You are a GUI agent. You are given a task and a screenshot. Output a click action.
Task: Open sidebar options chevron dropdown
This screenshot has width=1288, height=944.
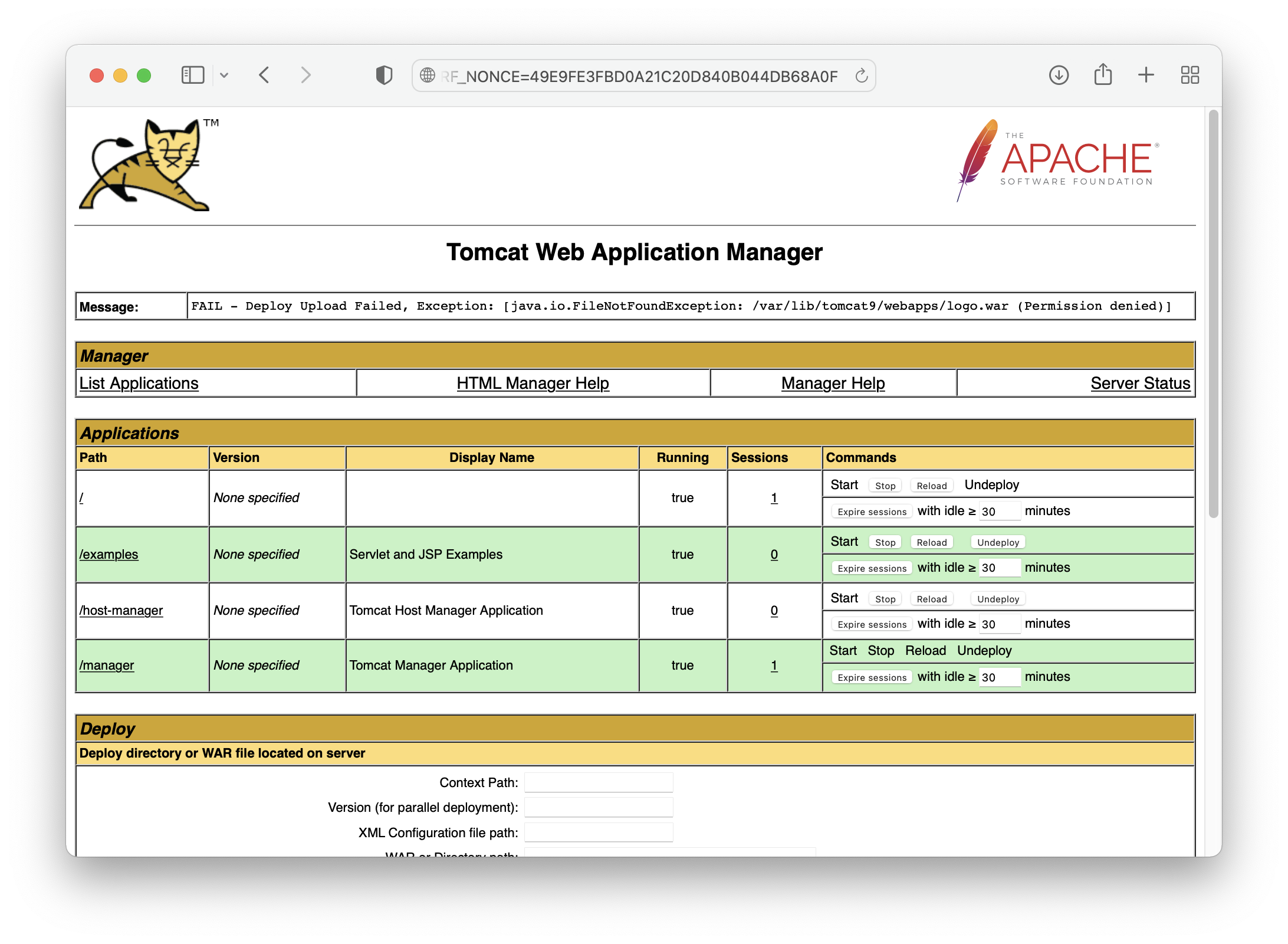[224, 75]
